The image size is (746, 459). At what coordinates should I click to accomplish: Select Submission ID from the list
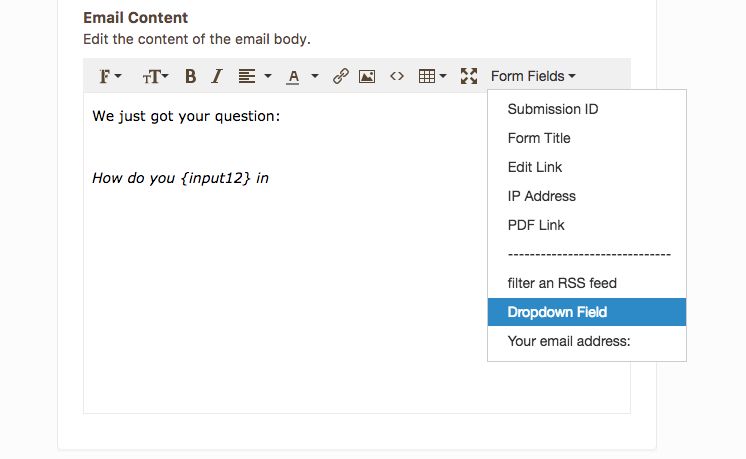[x=552, y=109]
